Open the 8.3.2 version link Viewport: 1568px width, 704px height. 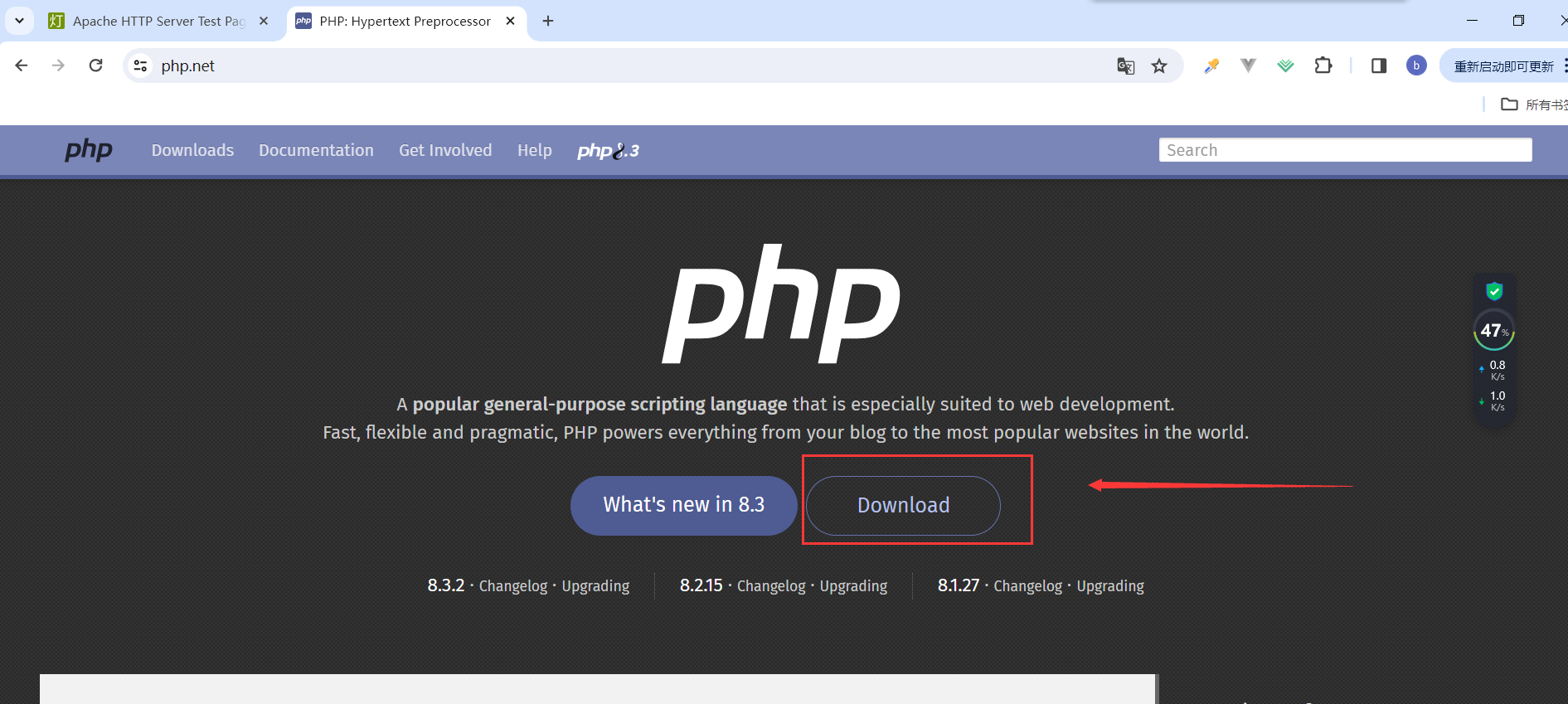[x=446, y=585]
